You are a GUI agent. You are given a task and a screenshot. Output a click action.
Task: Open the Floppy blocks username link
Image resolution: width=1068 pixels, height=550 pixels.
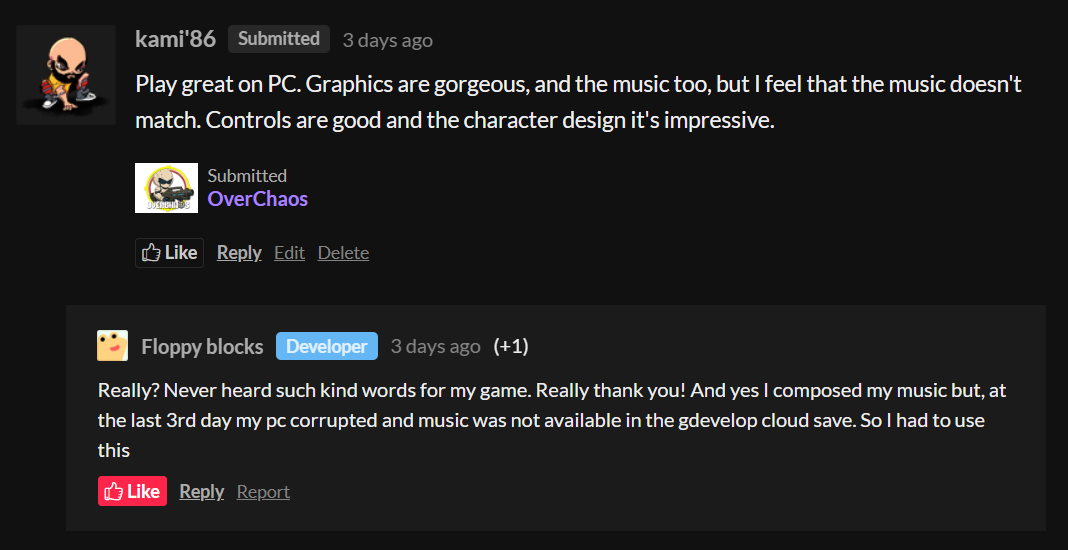point(202,347)
